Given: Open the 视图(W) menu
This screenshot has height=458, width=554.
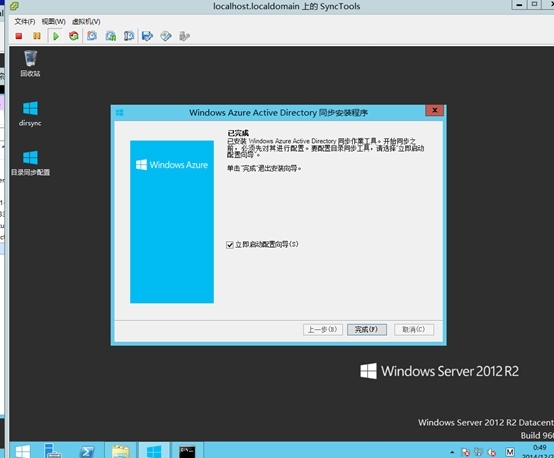Looking at the screenshot, I should (53, 22).
